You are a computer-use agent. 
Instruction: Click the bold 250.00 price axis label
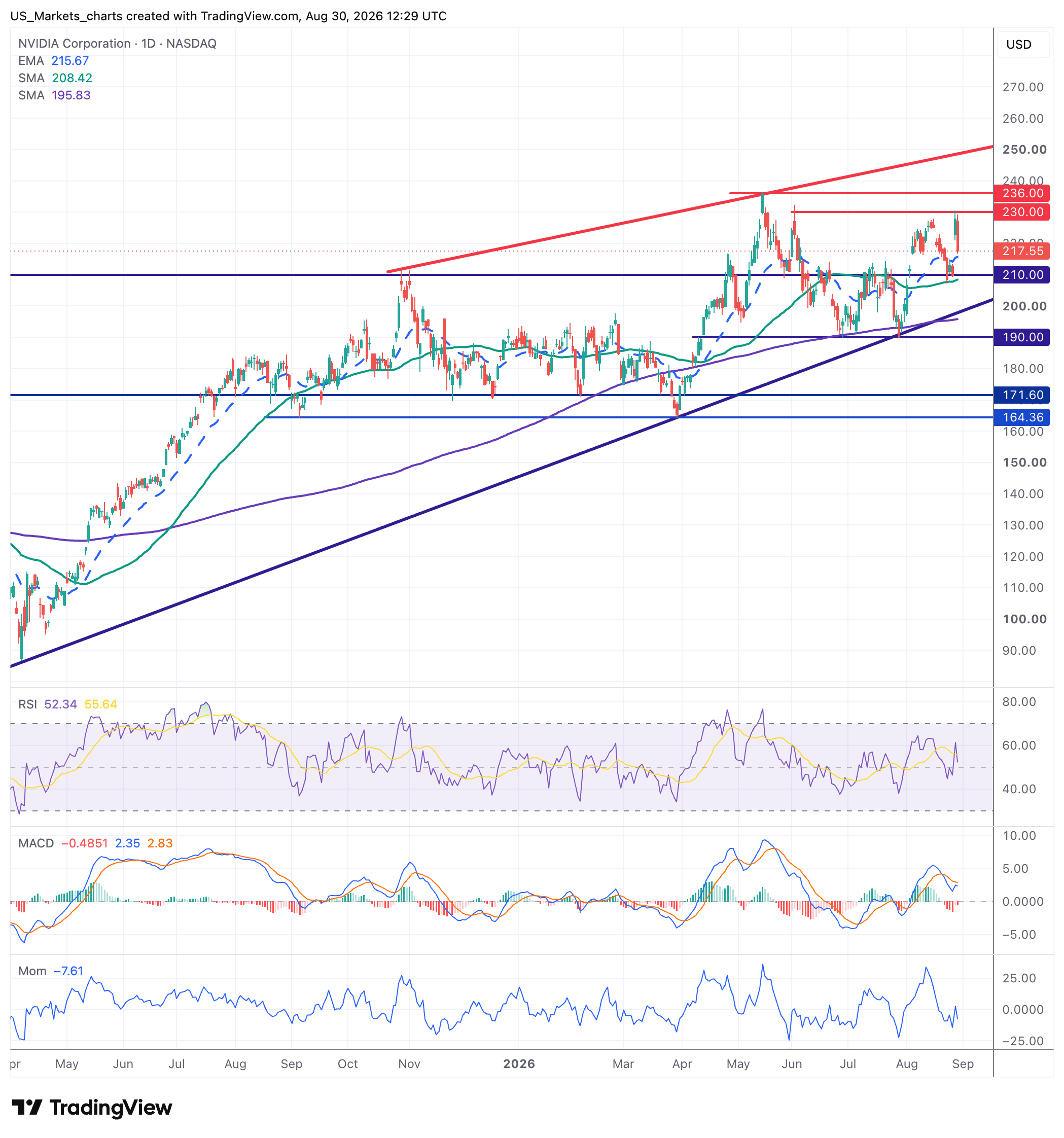tap(1024, 150)
